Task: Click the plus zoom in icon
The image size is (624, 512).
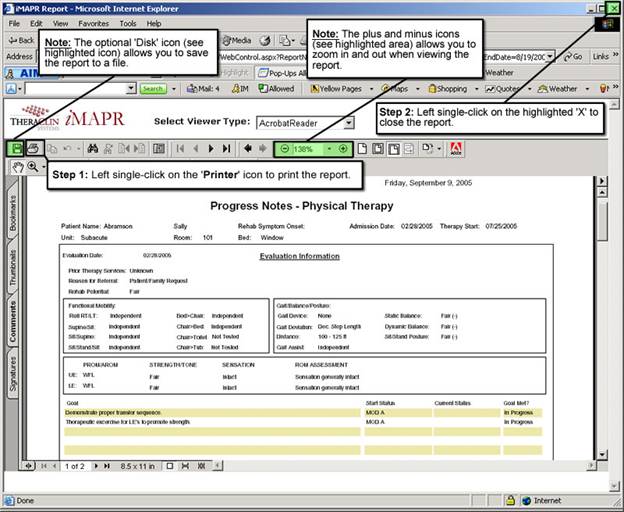Action: pyautogui.click(x=343, y=148)
